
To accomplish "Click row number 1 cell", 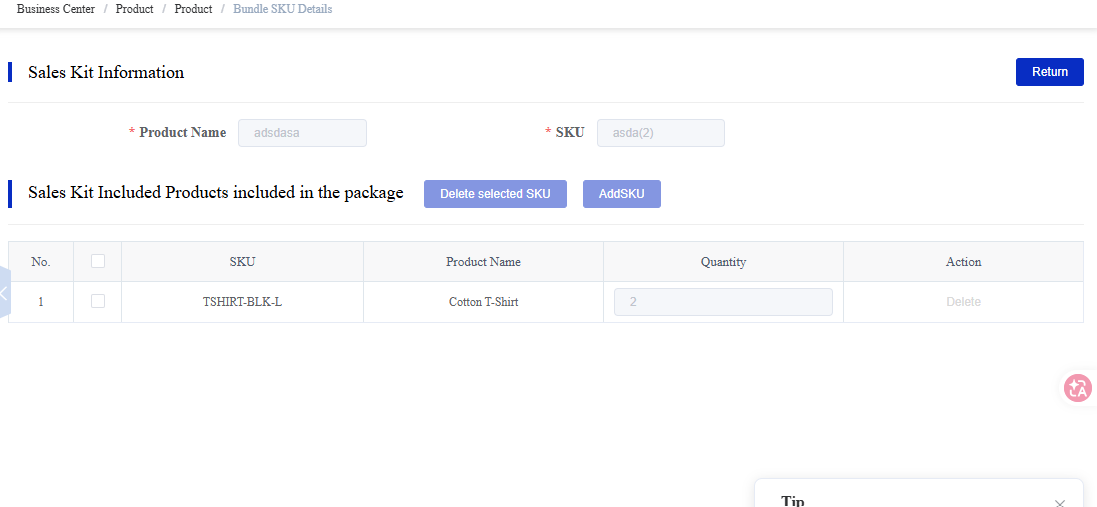I will (x=41, y=302).
